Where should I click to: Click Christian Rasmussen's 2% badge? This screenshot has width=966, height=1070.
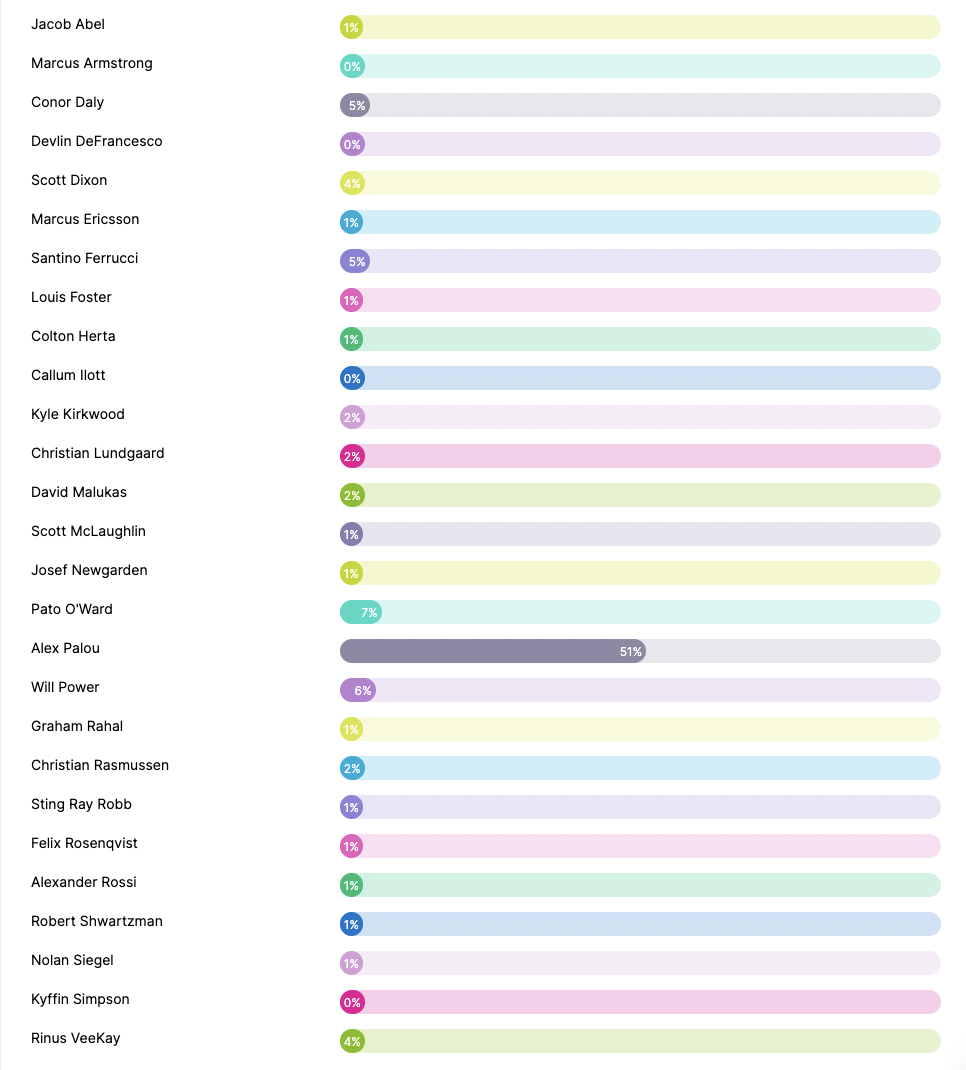(x=352, y=768)
